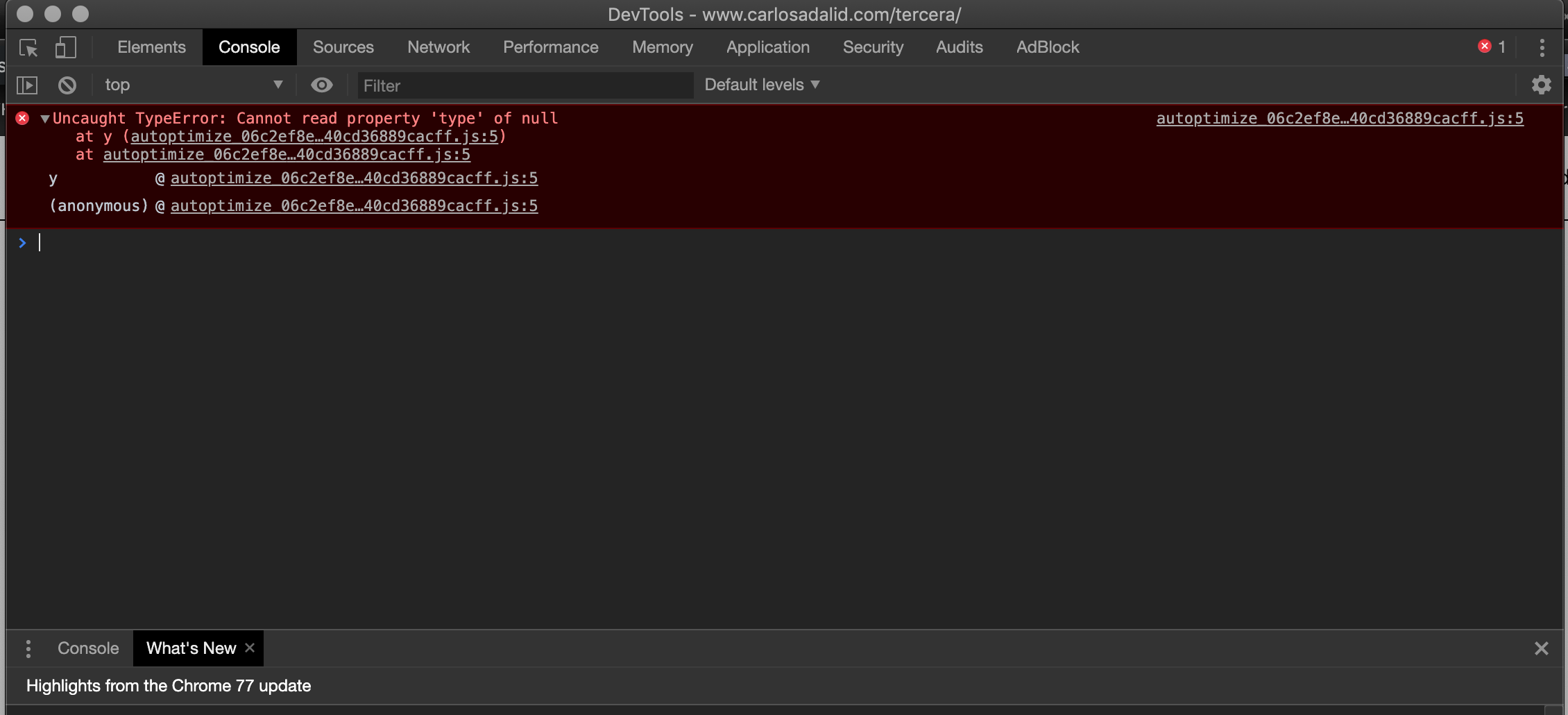Collapse the Uncaught TypeError stack trace
The width and height of the screenshot is (1568, 715).
[x=45, y=119]
